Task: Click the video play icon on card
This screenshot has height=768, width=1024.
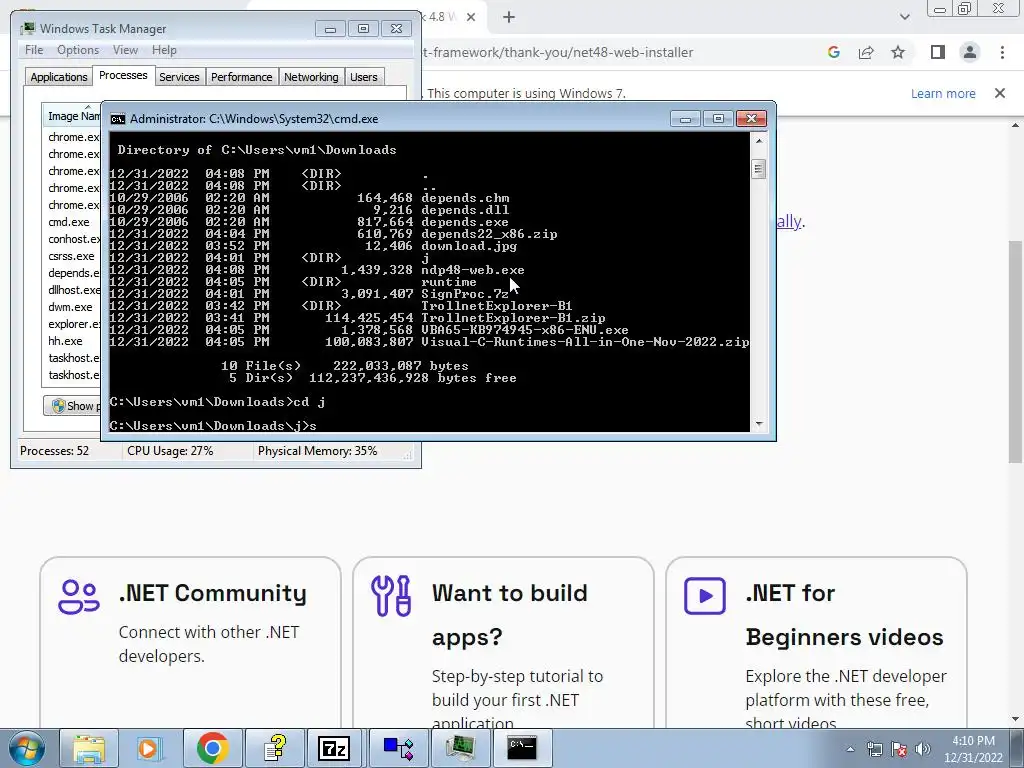Action: pos(705,596)
